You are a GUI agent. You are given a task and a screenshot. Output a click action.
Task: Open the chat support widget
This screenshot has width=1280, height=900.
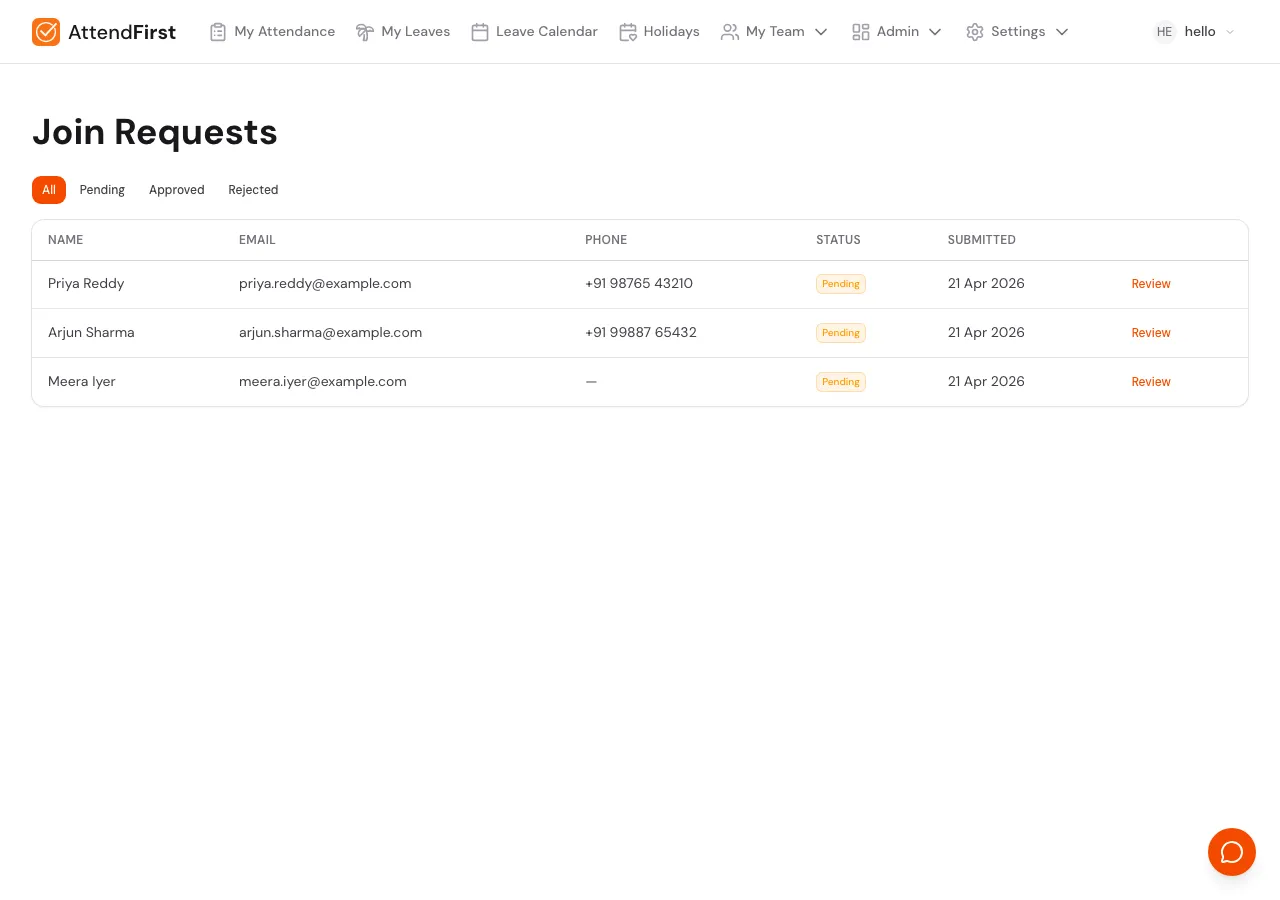pyautogui.click(x=1232, y=852)
